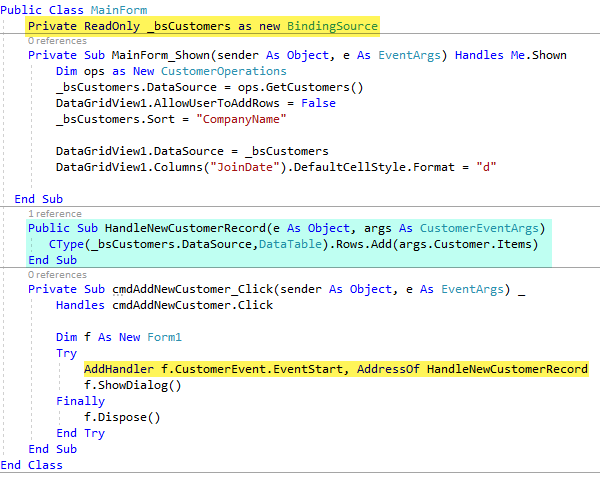600x478 pixels.
Task: Click the _bsCustomers field declaration
Action: 189,26
